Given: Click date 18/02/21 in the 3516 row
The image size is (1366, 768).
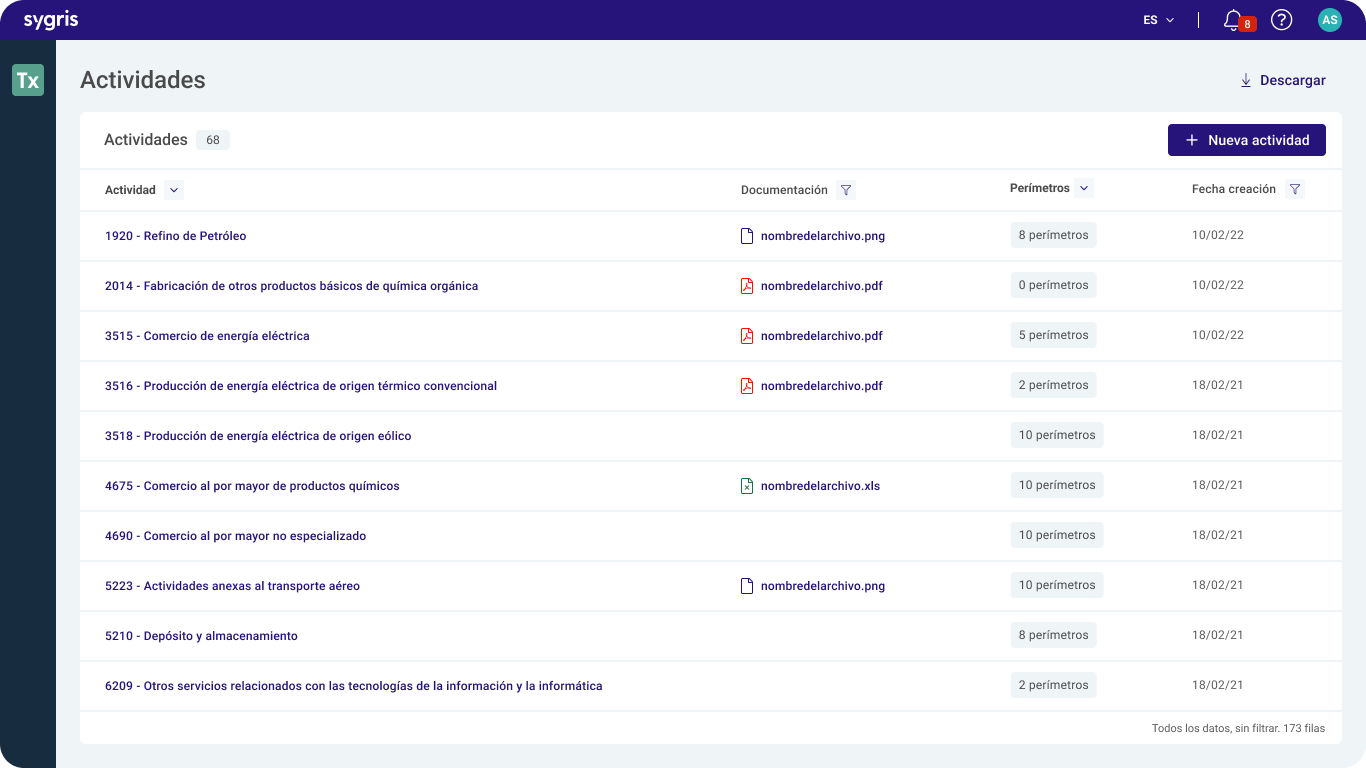Looking at the screenshot, I should 1218,385.
